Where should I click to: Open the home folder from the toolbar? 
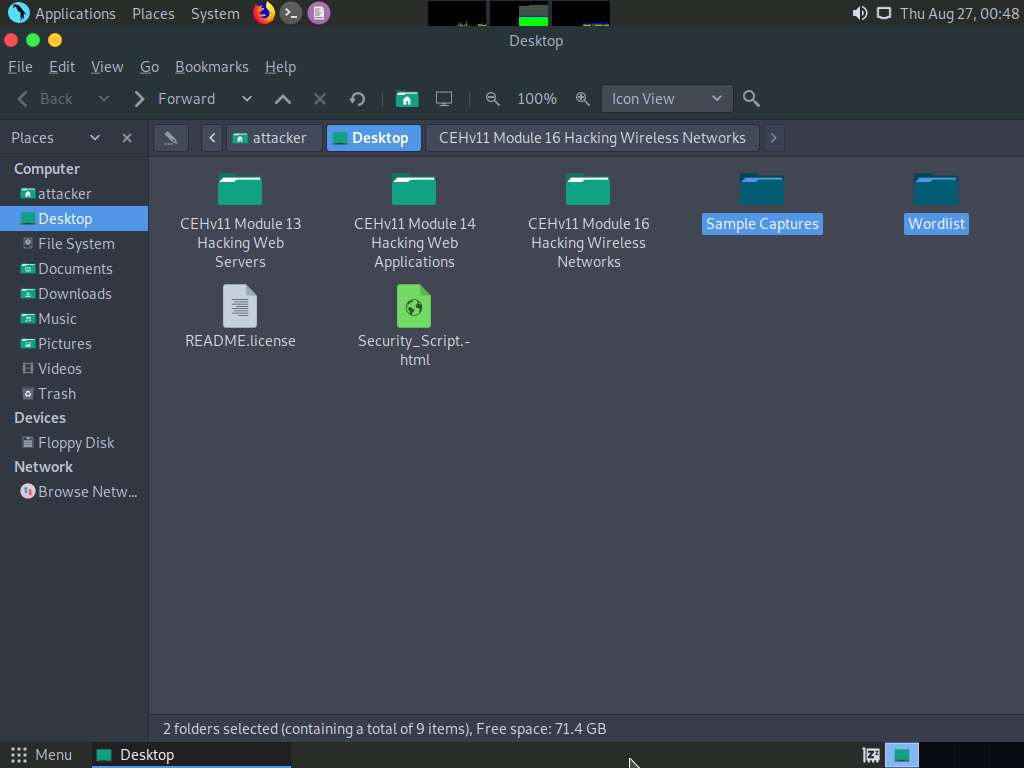tap(406, 98)
